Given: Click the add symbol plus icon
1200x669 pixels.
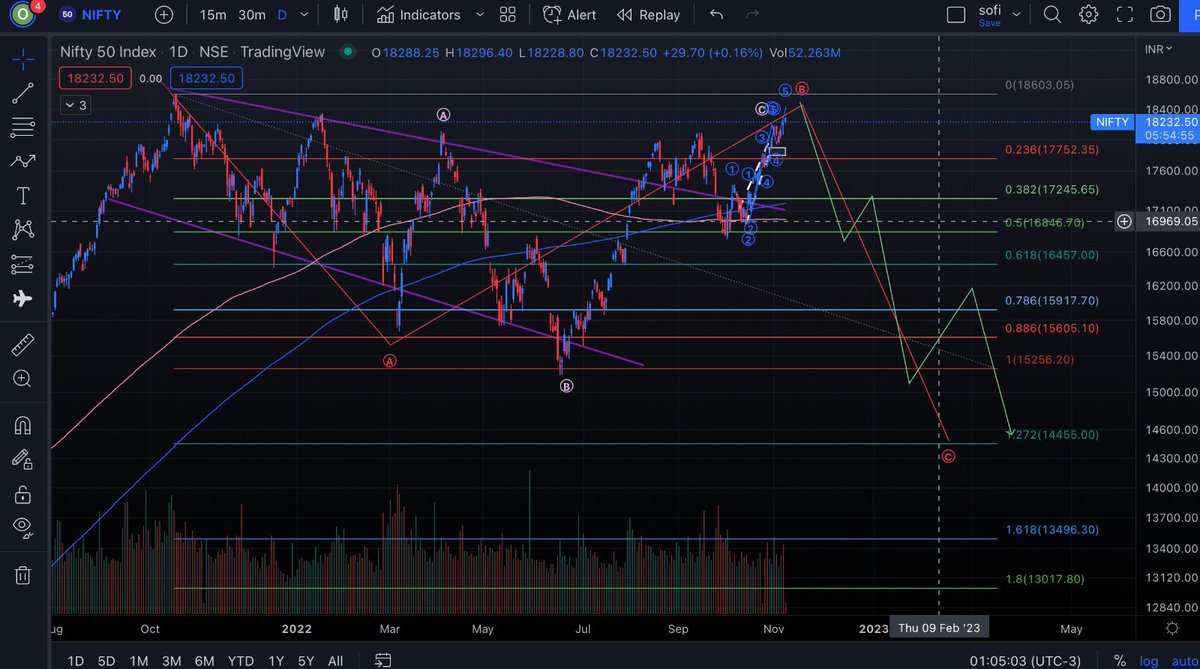Looking at the screenshot, I should click(164, 15).
